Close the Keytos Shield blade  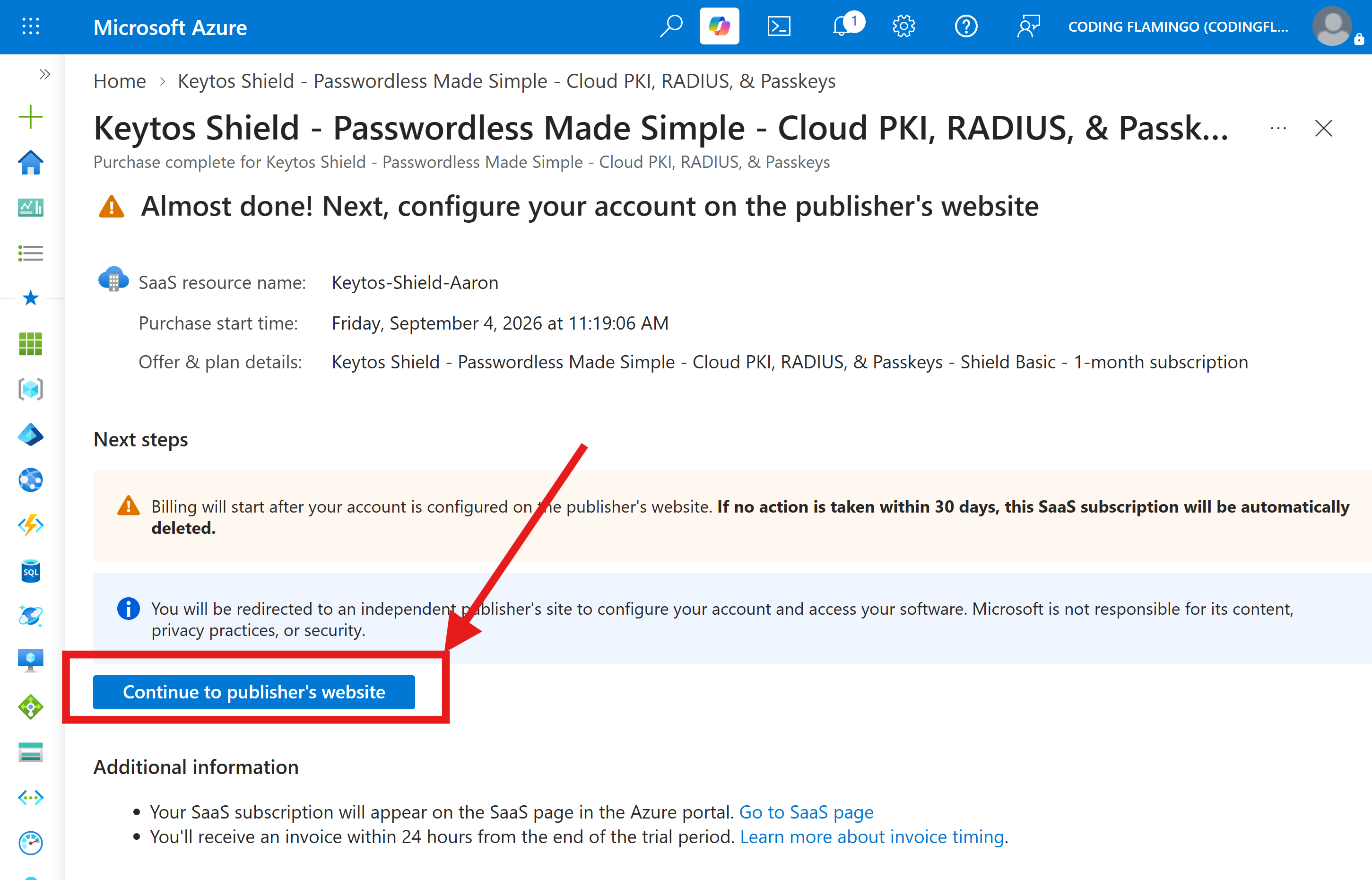coord(1323,128)
